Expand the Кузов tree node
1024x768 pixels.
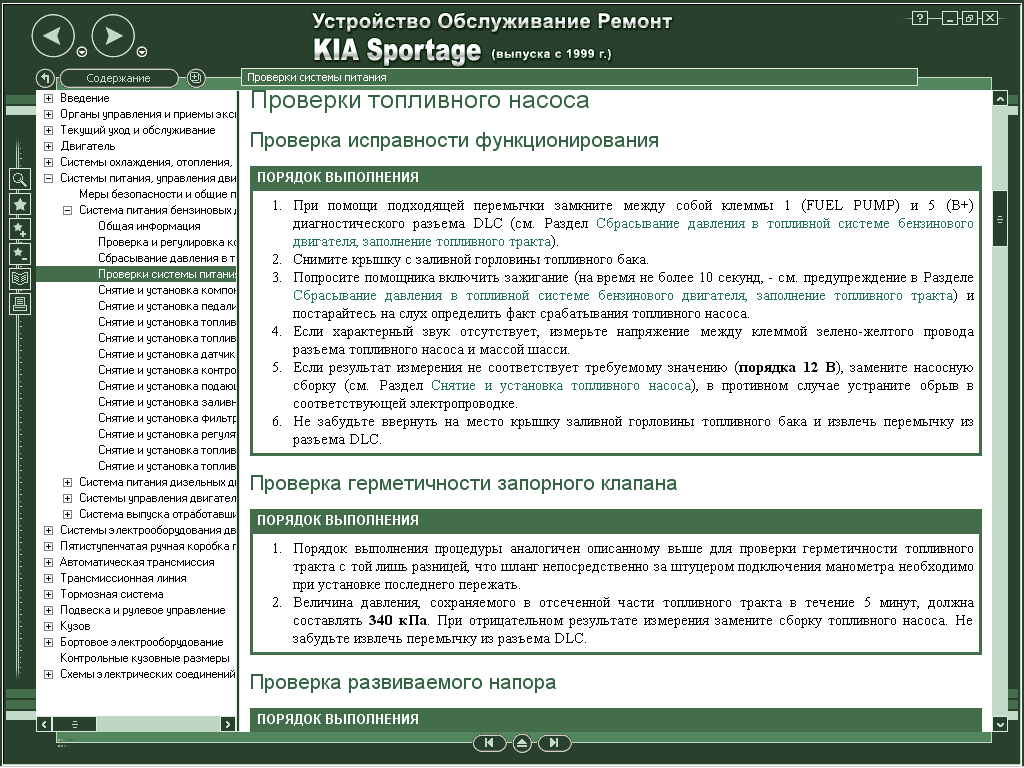tap(48, 626)
